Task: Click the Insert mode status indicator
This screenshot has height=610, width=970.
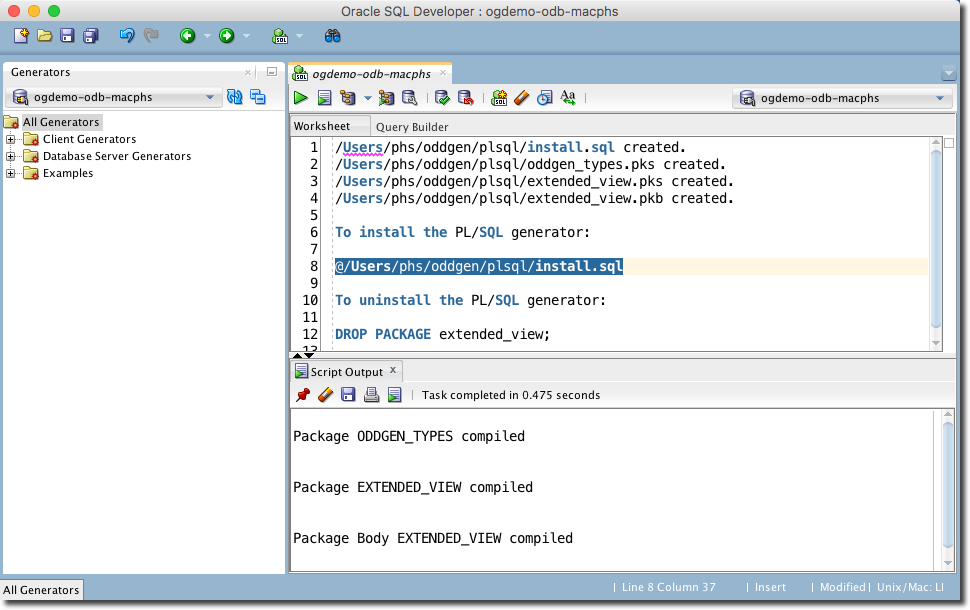Action: [770, 587]
